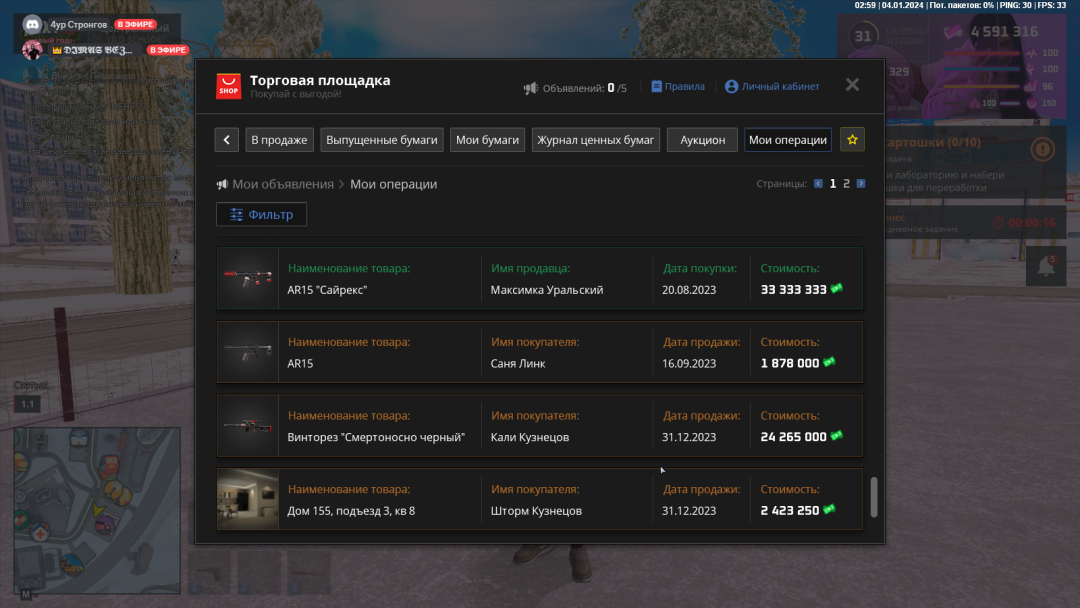Open the Правила rules link
The width and height of the screenshot is (1080, 608).
tap(678, 87)
